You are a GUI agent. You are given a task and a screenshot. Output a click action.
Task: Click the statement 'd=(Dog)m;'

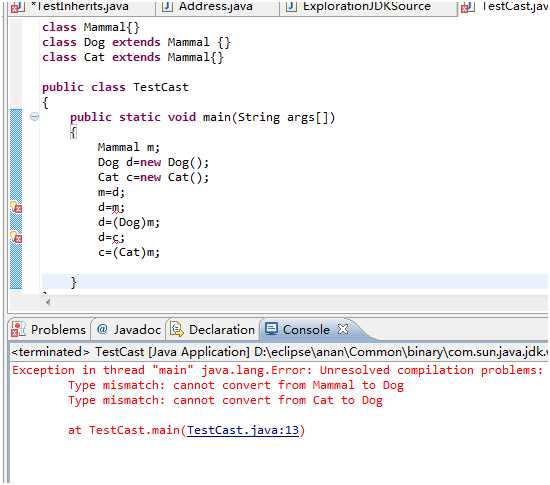pyautogui.click(x=129, y=223)
